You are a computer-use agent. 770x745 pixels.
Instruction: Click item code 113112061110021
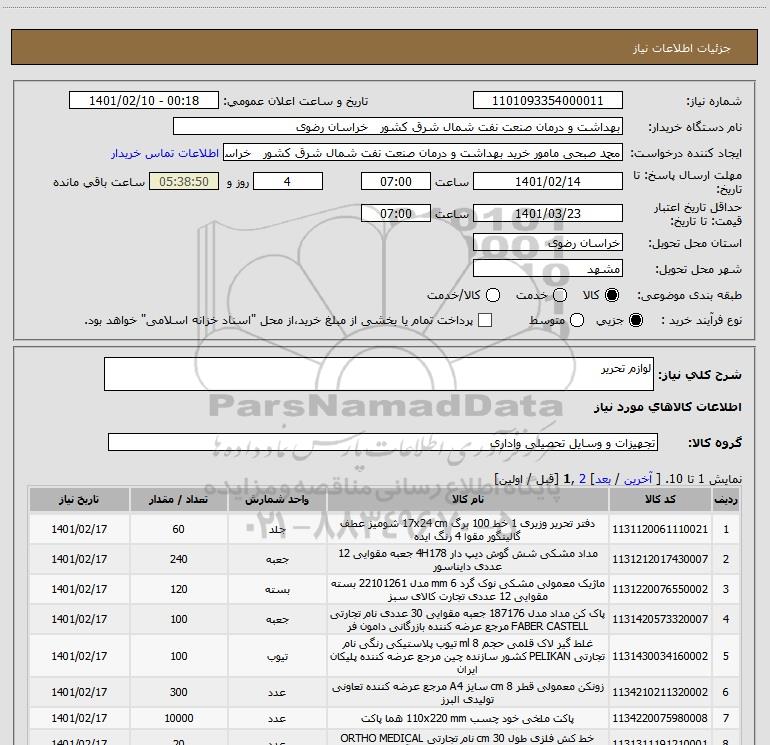[660, 529]
